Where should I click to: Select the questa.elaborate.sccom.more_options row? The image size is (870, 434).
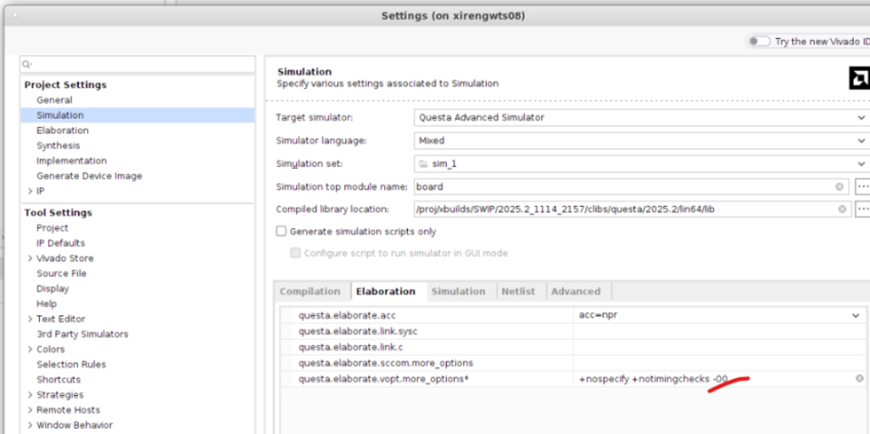click(574, 363)
